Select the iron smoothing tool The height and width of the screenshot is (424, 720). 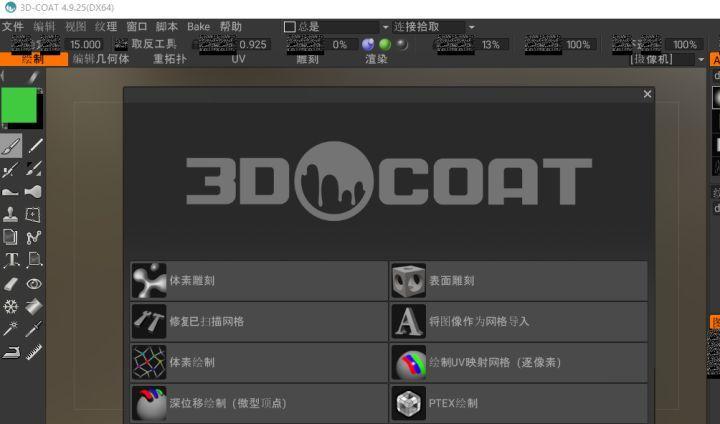[x=11, y=352]
